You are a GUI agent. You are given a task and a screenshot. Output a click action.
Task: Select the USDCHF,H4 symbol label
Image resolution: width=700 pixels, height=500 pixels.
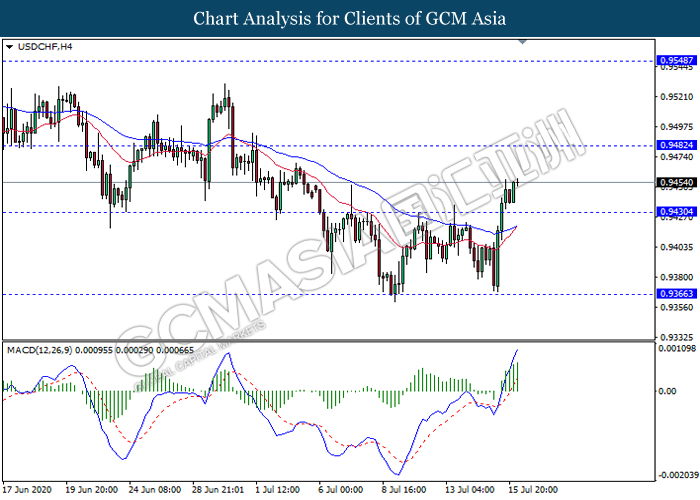(45, 46)
